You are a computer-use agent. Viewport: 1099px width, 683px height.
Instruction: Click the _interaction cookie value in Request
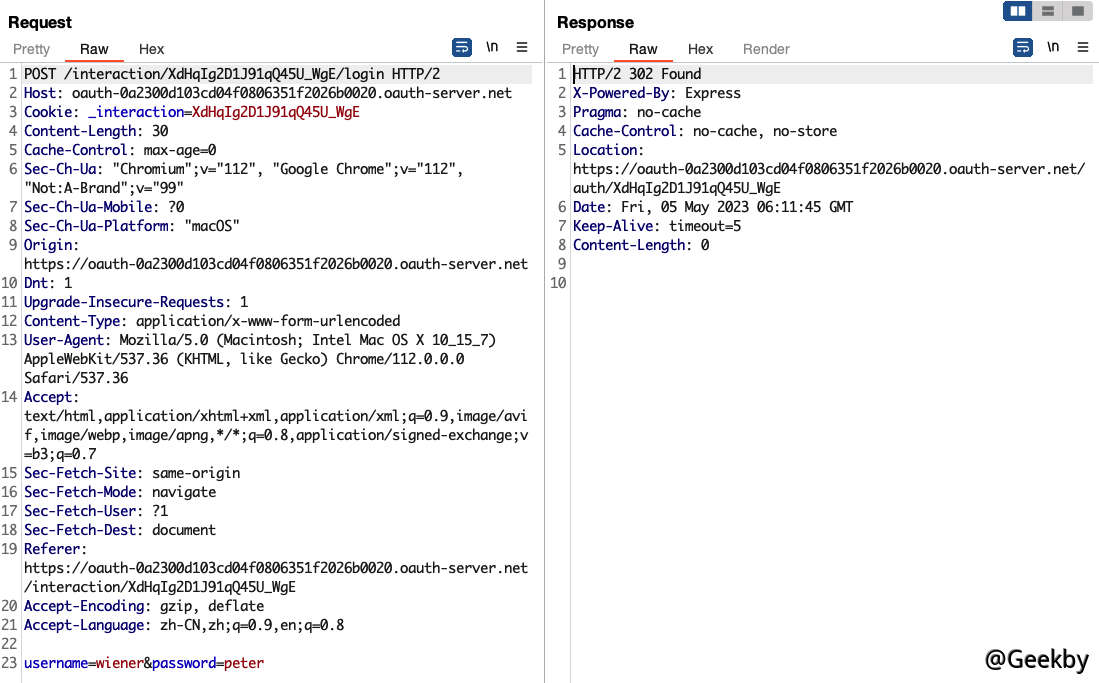pos(275,112)
